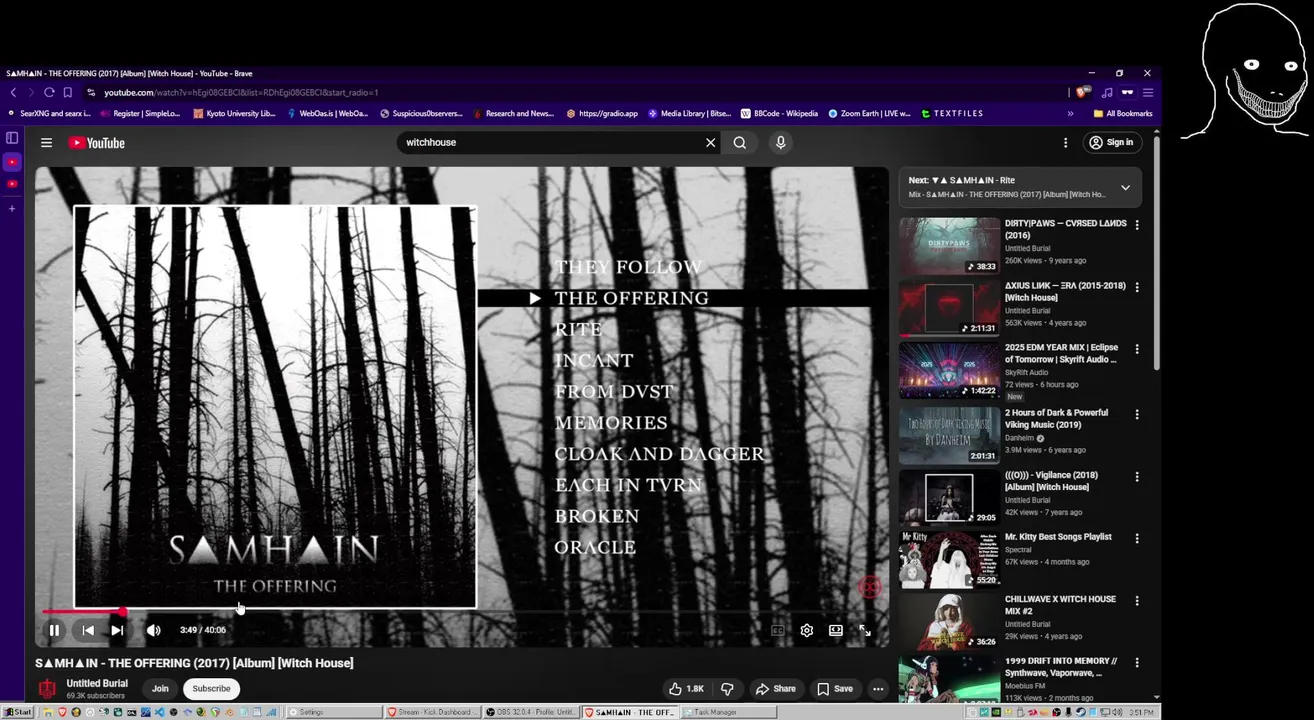Bookmark this page in Brave
1314x720 pixels.
pyautogui.click(x=68, y=92)
